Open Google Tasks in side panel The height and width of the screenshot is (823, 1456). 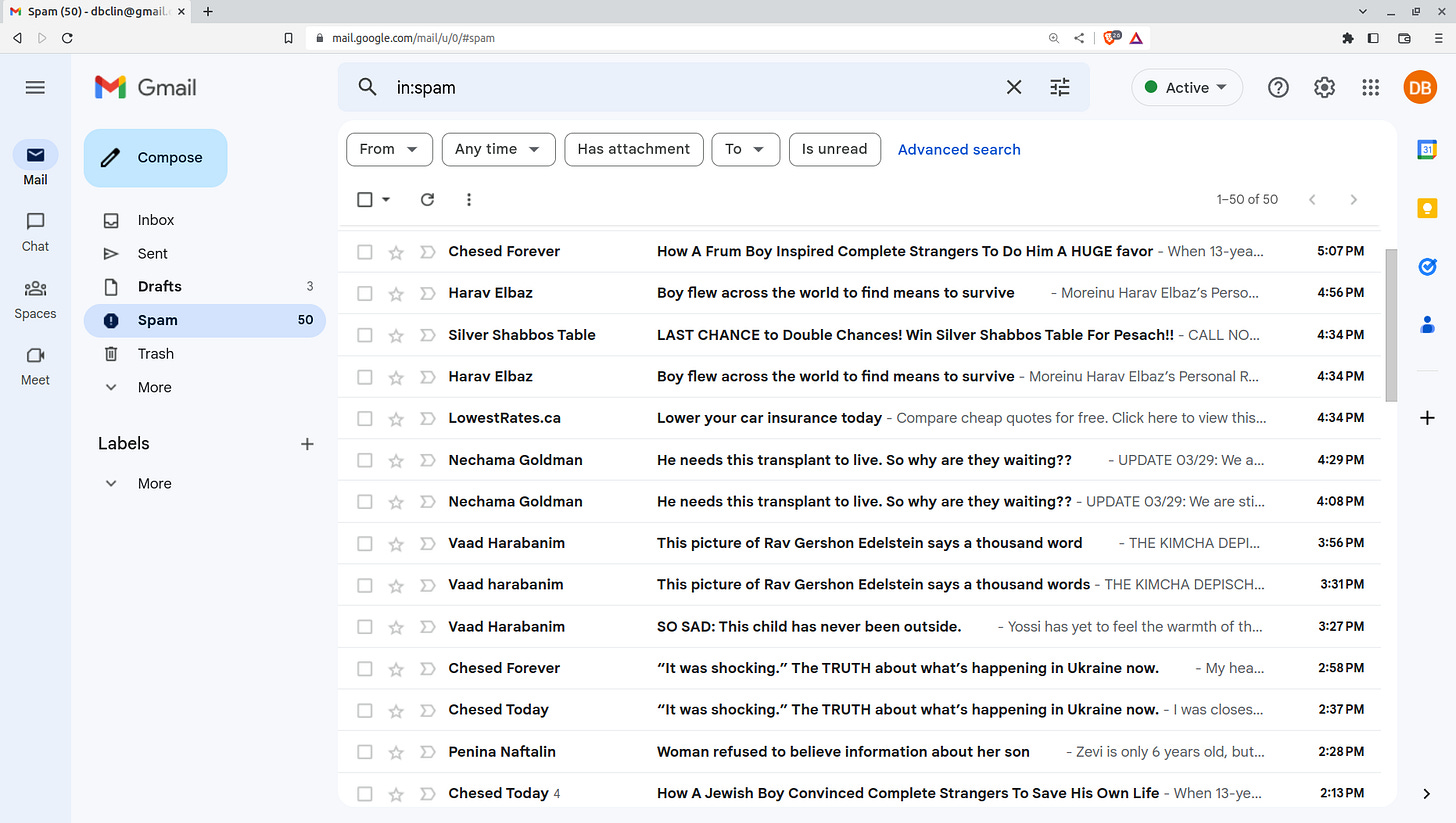click(x=1427, y=266)
